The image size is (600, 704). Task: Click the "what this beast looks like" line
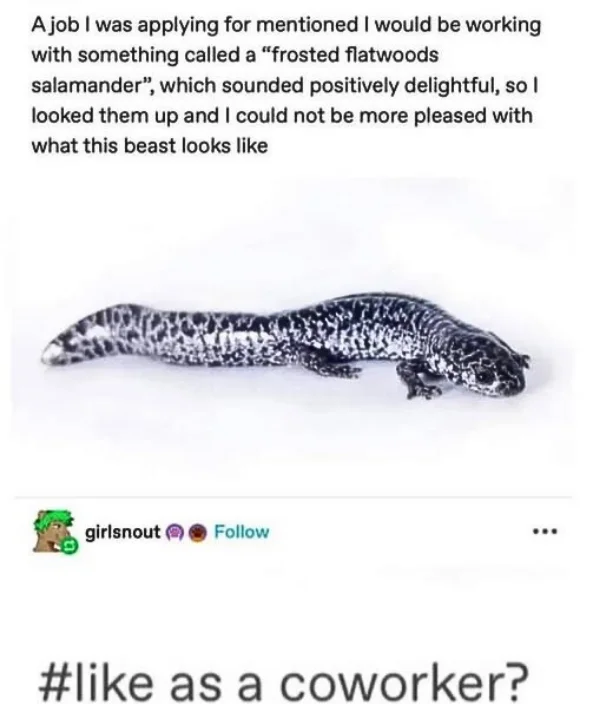150,145
